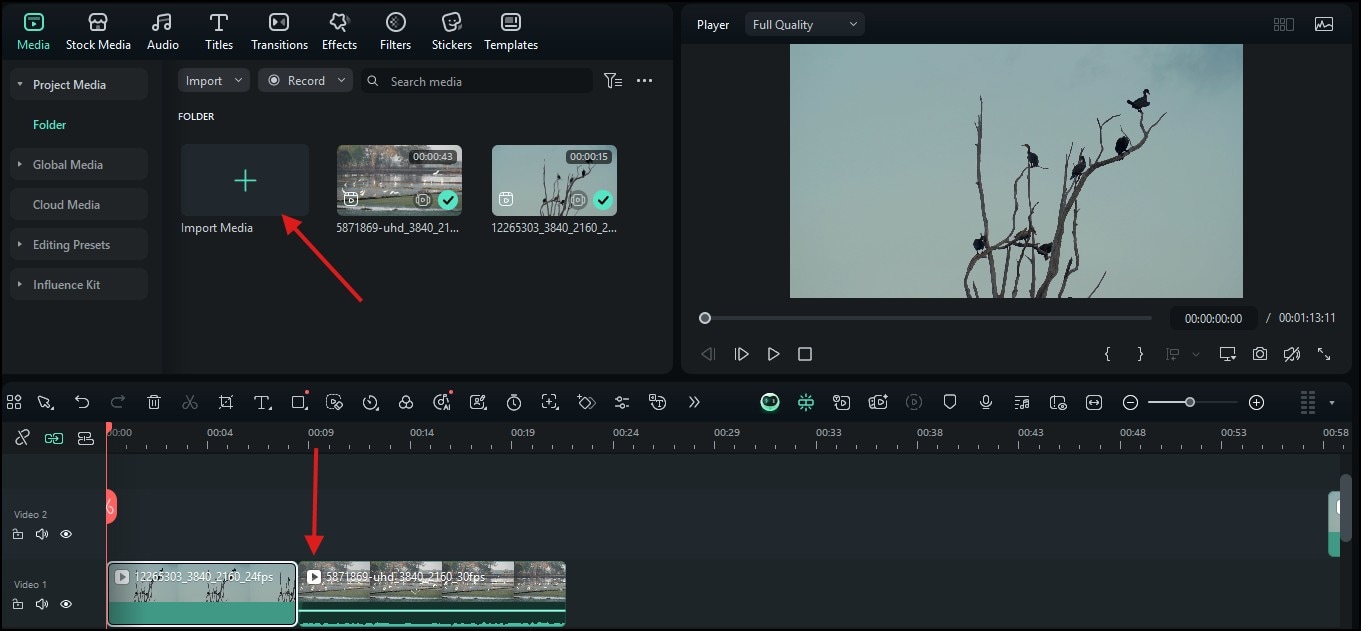Open the Full Quality dropdown
This screenshot has height=631, width=1361.
coord(804,23)
